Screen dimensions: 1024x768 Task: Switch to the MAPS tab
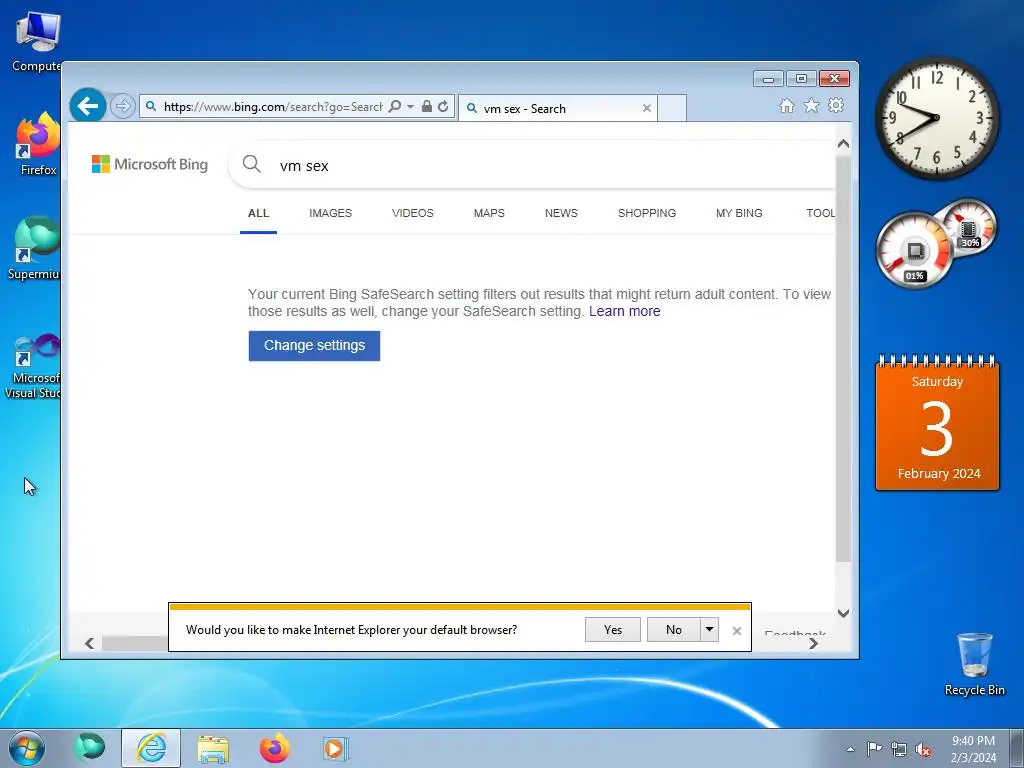(x=489, y=213)
